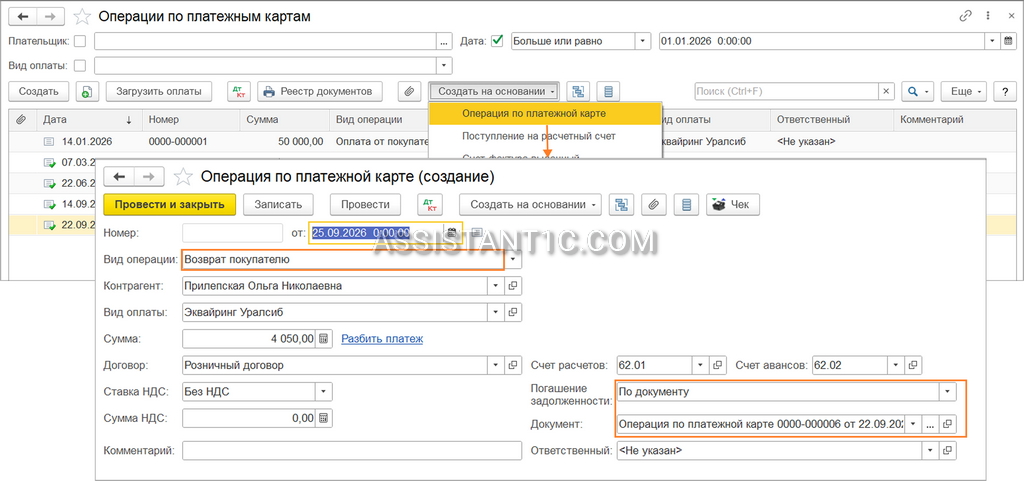Screen dimensions: 1024x481
Task: Select Поступление на расчетный счет menu item
Action: click(545, 136)
